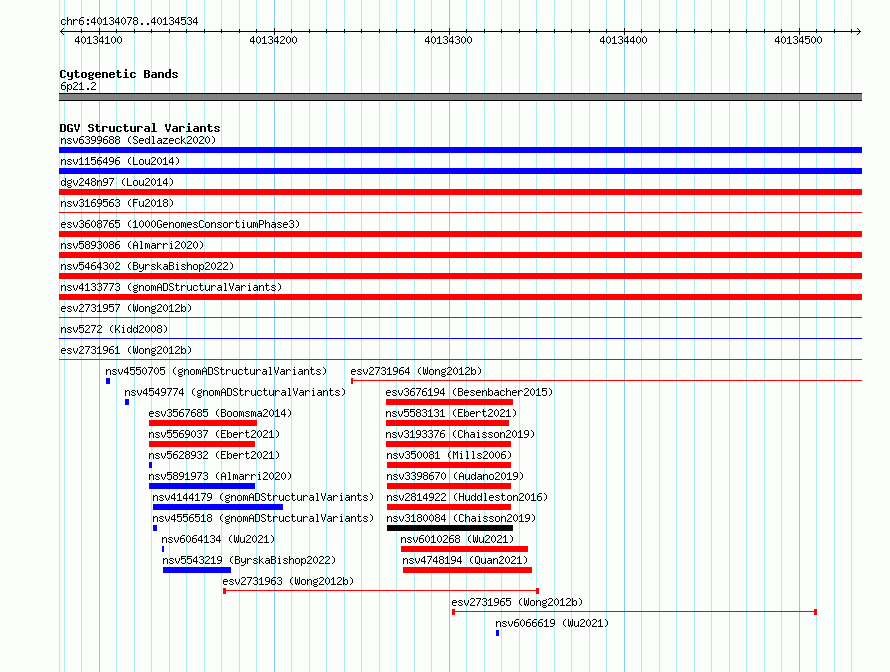Viewport: 890px width, 672px height.
Task: Open nsv3193376 (Chaisson2019) label
Action: point(460,434)
